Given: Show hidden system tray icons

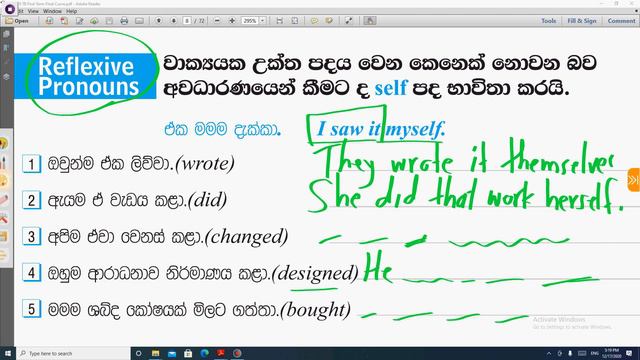Looking at the screenshot, I should [549, 353].
